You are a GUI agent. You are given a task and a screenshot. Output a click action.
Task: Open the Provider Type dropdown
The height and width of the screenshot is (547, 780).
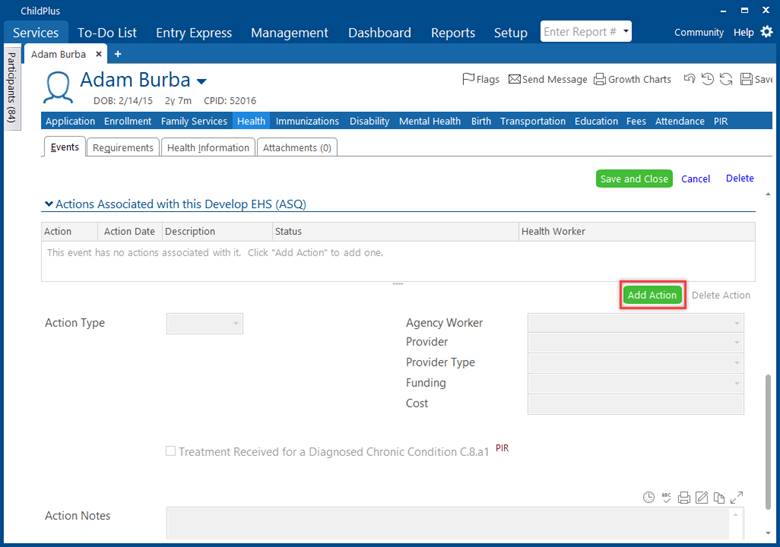click(x=635, y=363)
